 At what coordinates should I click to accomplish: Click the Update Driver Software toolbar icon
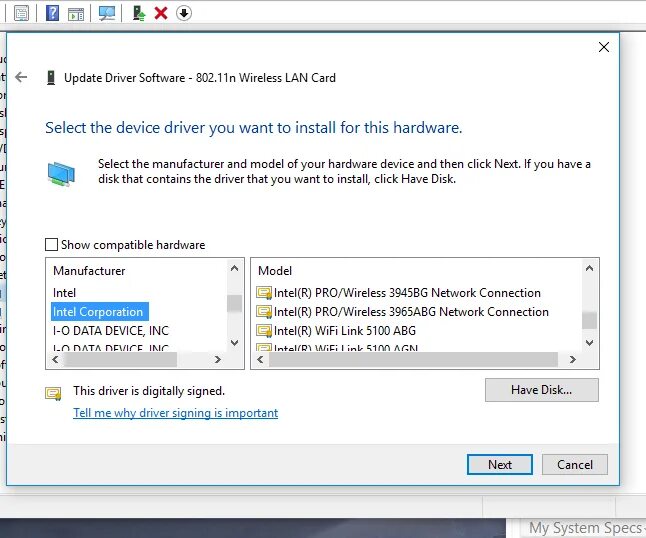(139, 13)
